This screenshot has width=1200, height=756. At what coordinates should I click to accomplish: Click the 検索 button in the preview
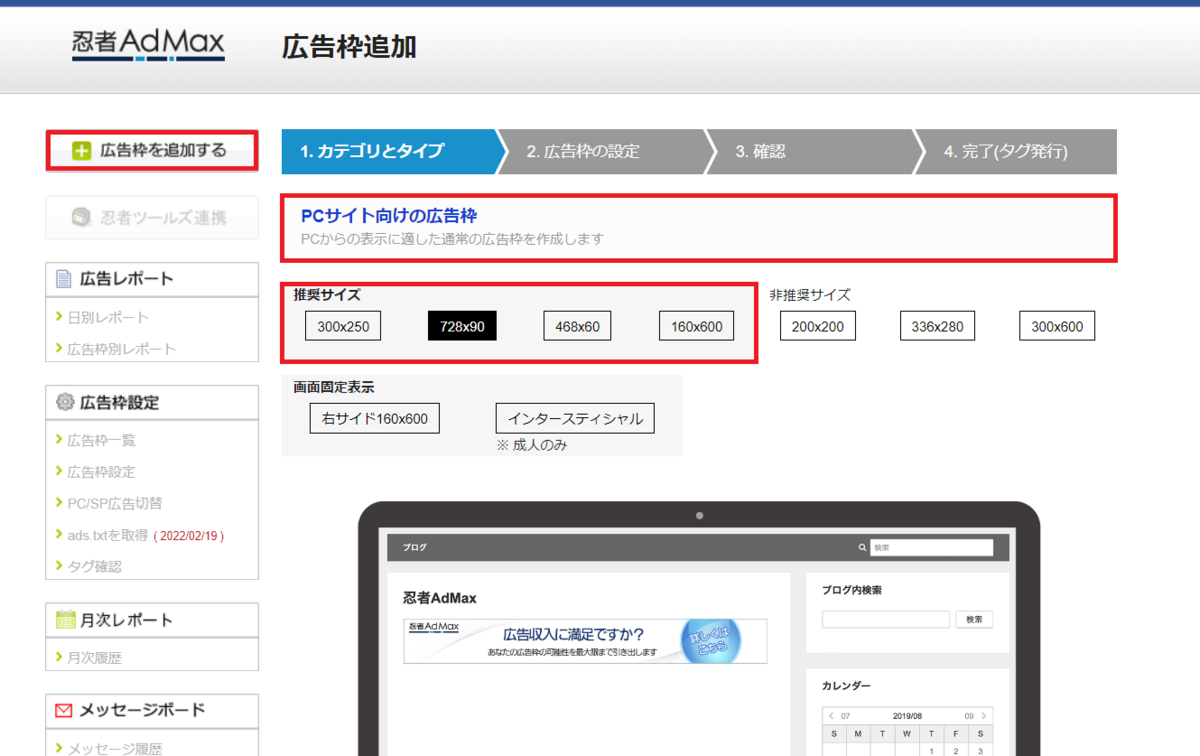click(975, 620)
